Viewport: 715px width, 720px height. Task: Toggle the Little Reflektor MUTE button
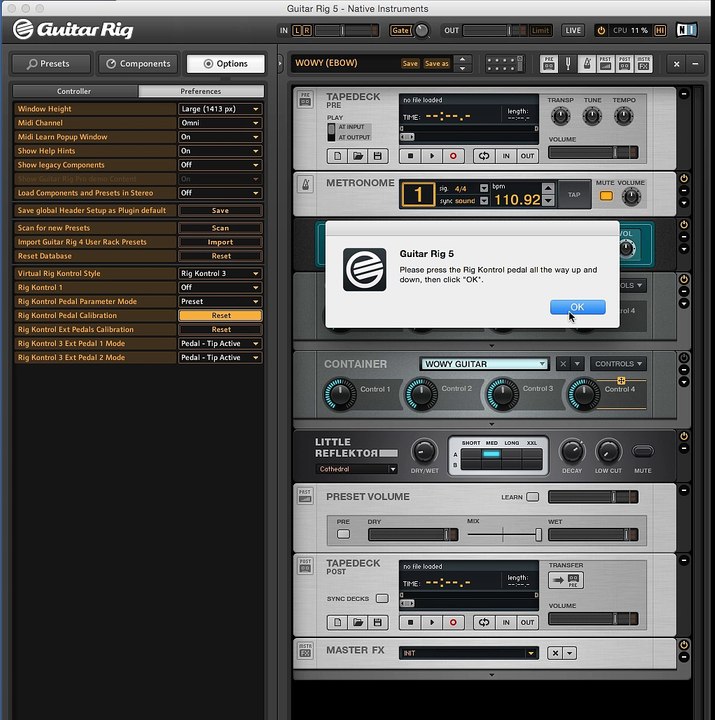point(643,451)
